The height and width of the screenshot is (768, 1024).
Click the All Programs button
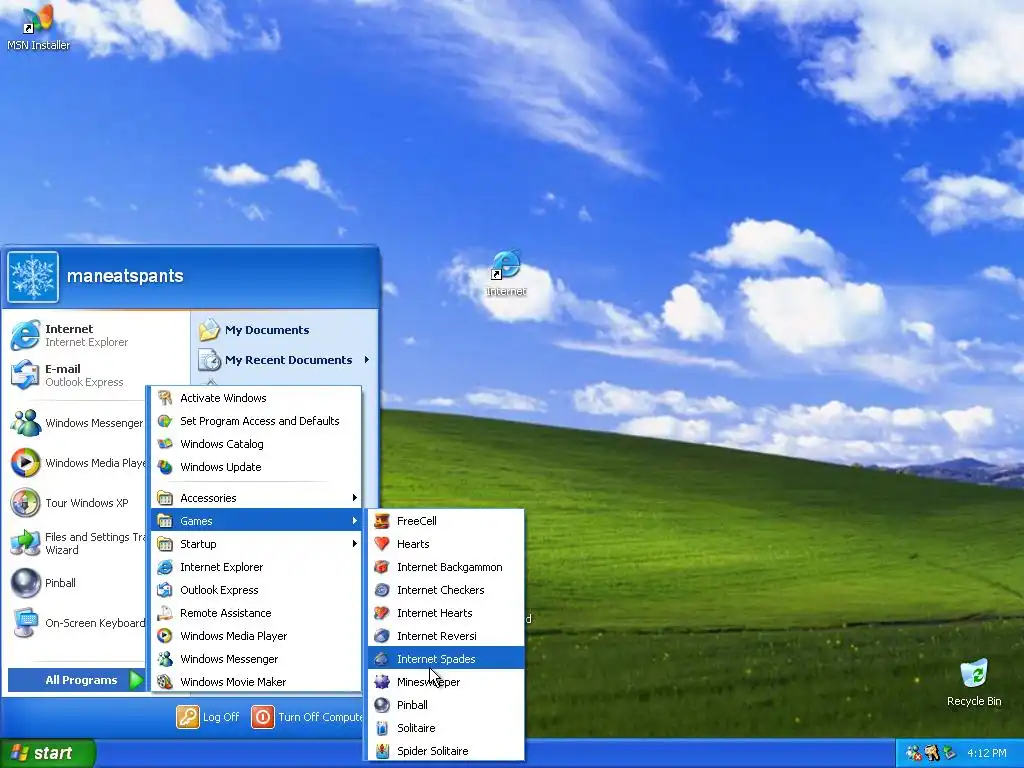pos(76,680)
